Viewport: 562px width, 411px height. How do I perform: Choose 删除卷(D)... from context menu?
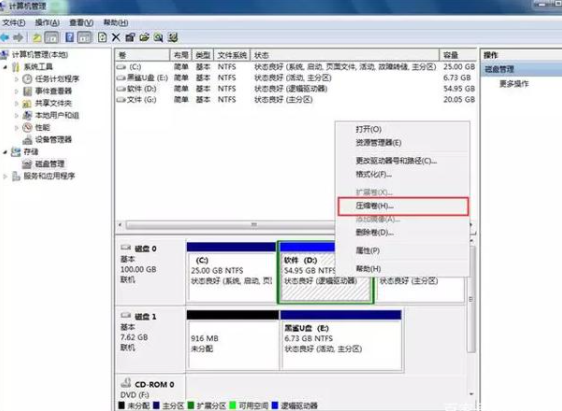point(374,232)
